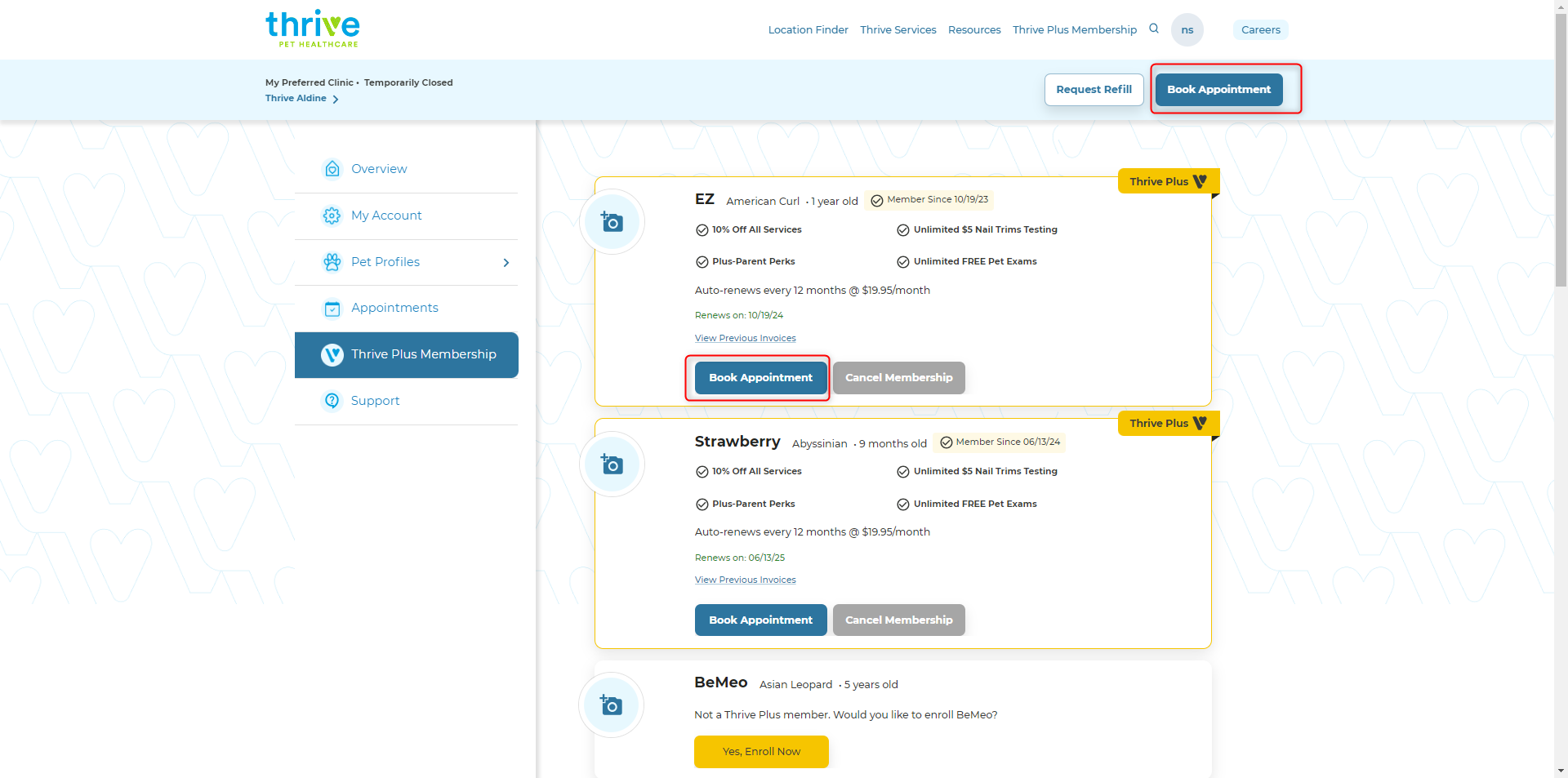
Task: Go to Careers page
Action: [1260, 30]
